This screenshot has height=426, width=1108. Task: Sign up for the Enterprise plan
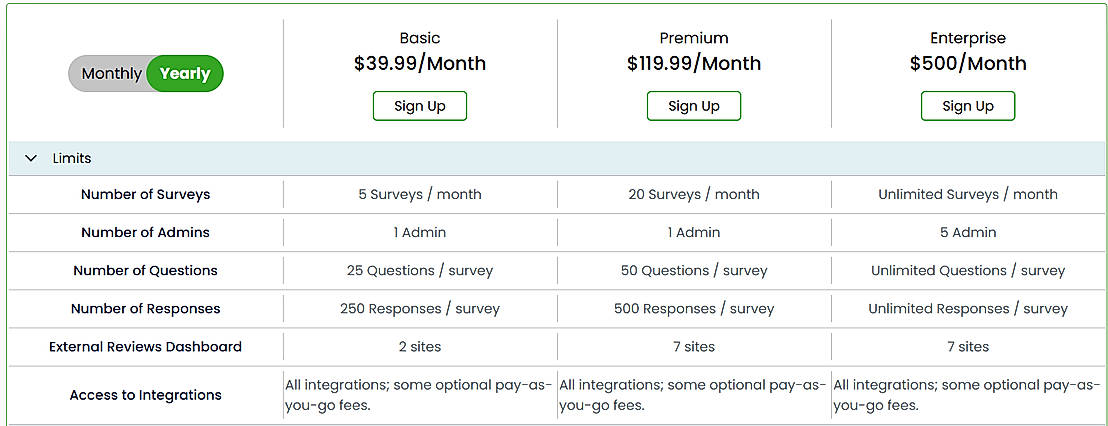click(x=968, y=106)
